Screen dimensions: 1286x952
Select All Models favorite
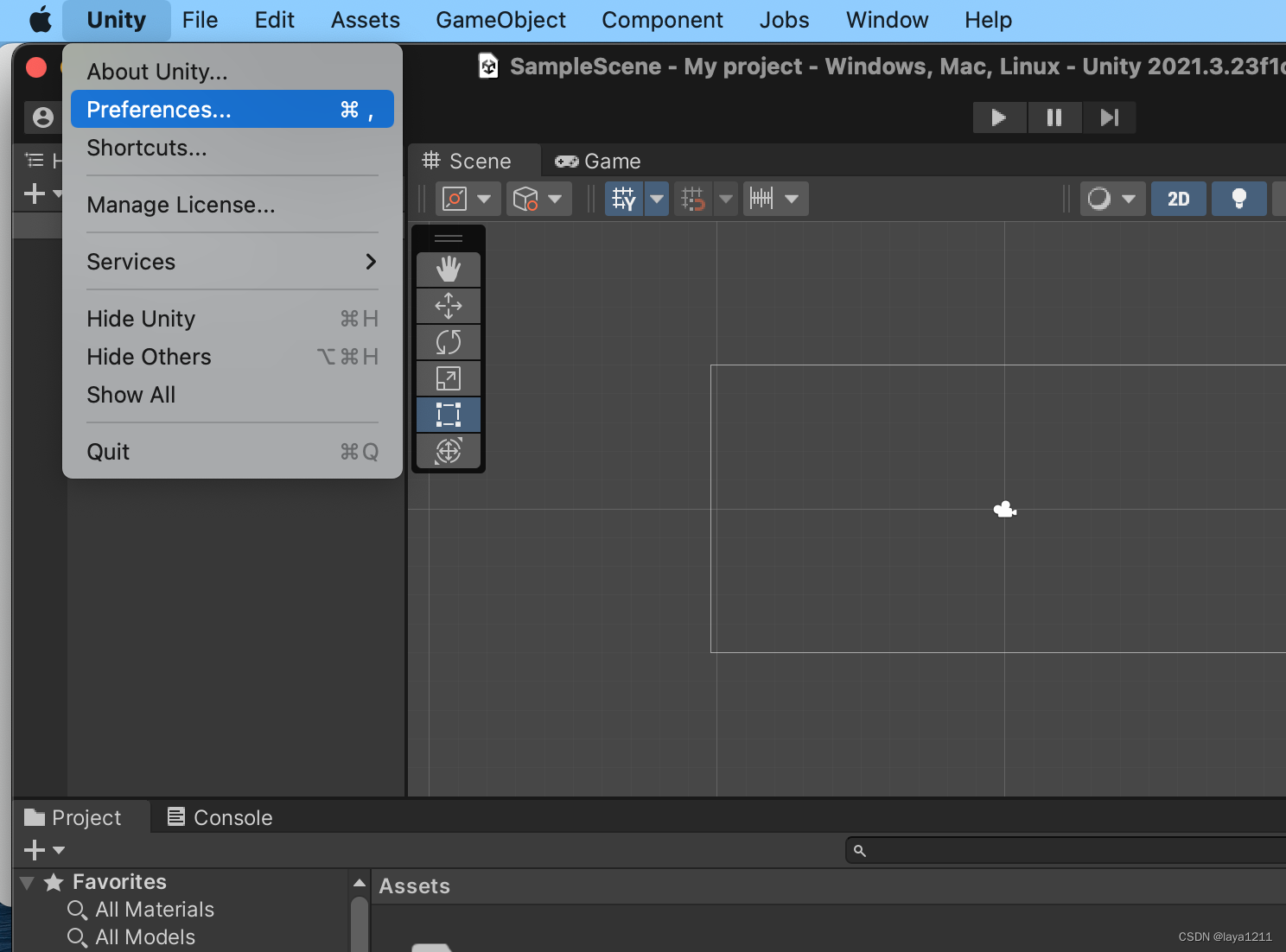pos(145,937)
